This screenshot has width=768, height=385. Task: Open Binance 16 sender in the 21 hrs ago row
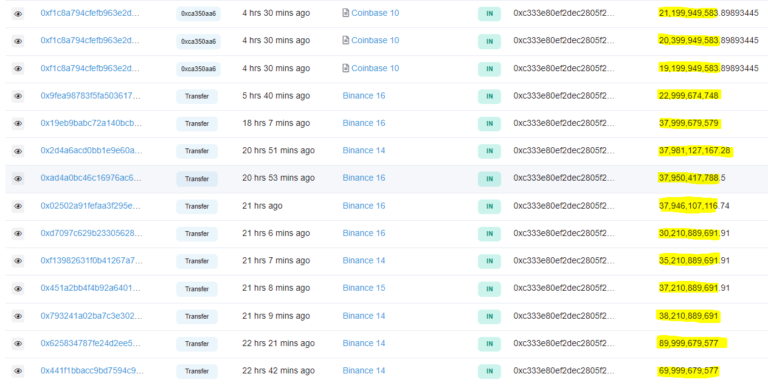(x=364, y=206)
